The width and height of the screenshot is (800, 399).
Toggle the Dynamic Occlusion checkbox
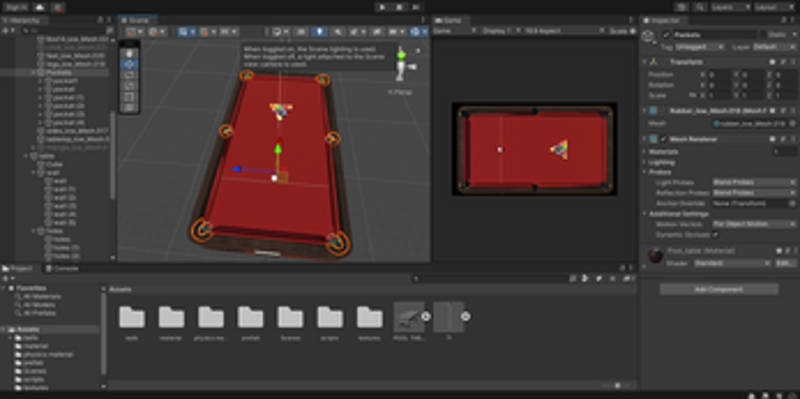point(715,235)
